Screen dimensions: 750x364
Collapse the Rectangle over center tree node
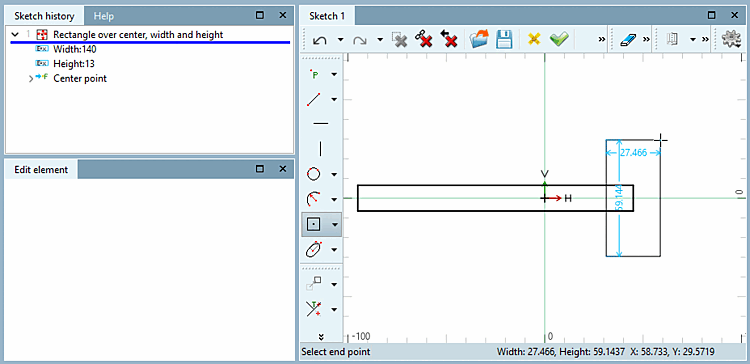coord(16,34)
